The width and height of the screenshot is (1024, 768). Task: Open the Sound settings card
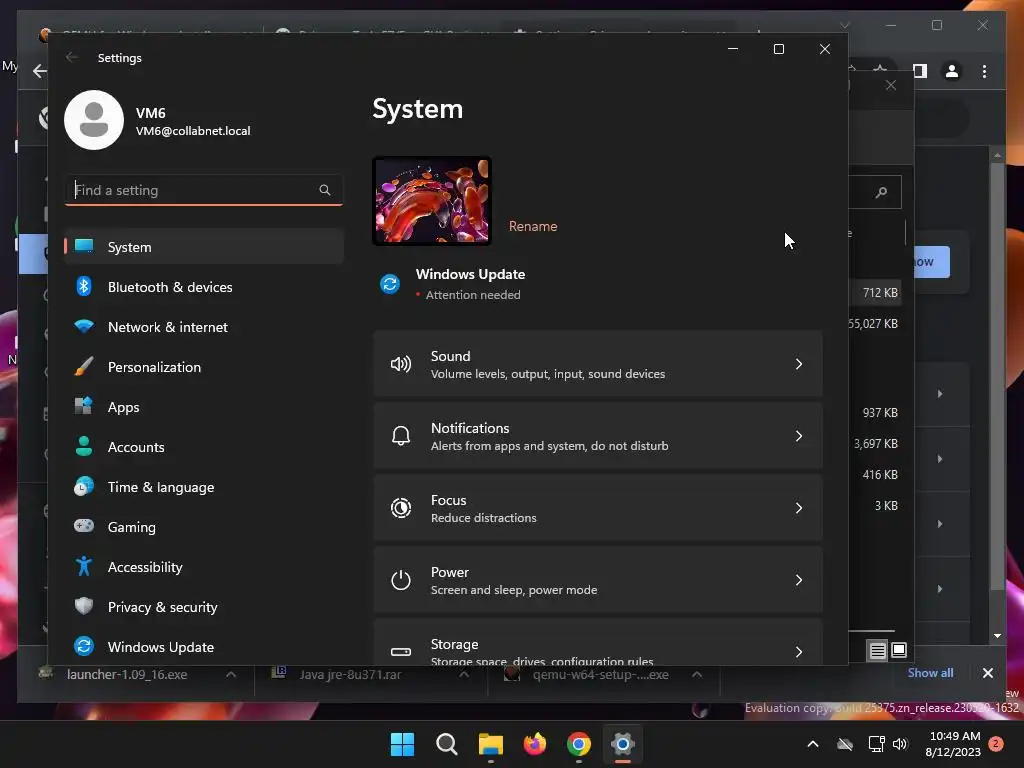tap(598, 364)
